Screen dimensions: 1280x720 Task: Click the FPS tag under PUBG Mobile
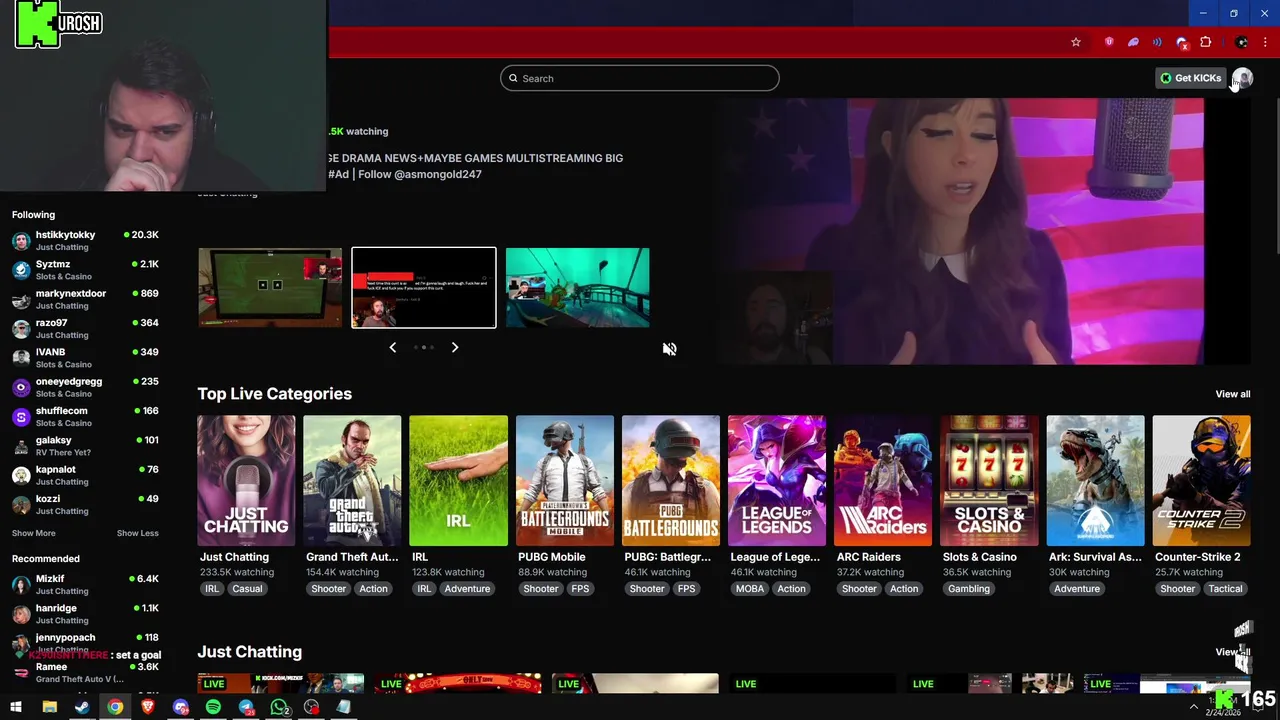click(580, 589)
